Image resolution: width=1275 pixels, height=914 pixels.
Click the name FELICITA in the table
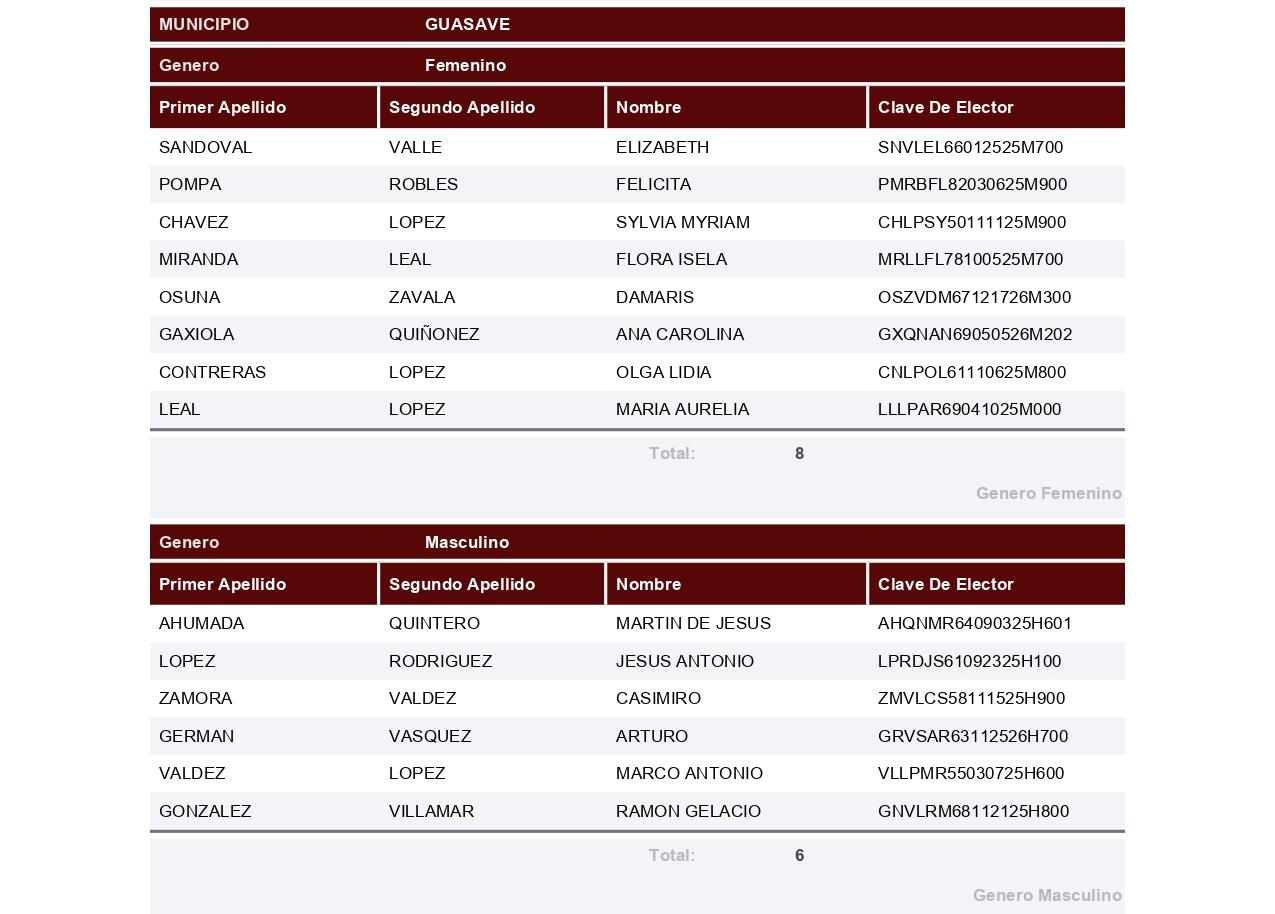653,184
